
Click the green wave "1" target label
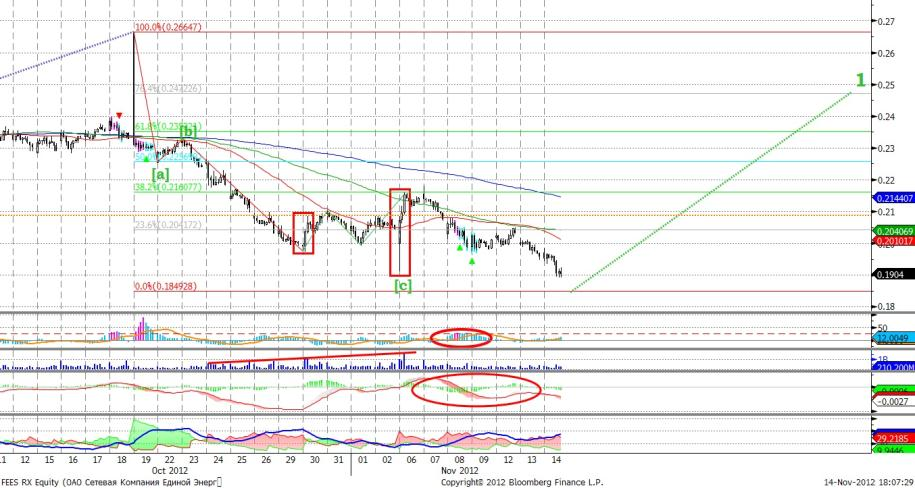tap(858, 79)
